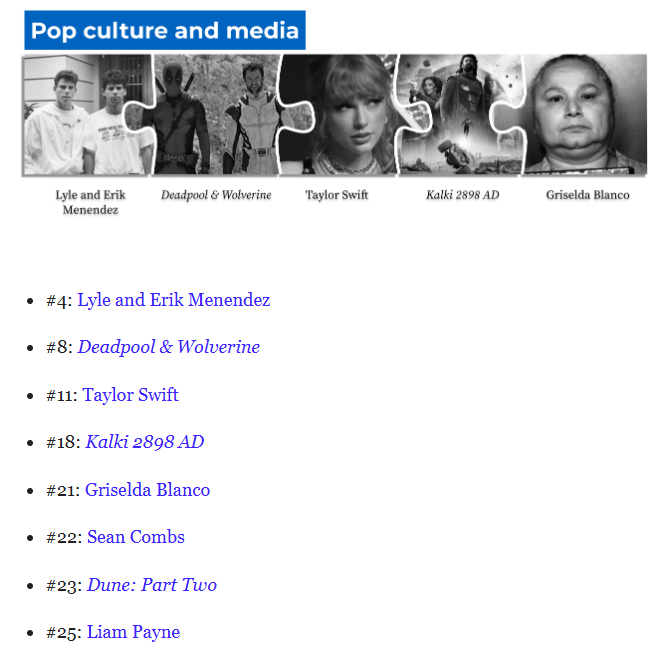657x664 pixels.
Task: Open the Dune: Part Two link
Action: point(151,585)
